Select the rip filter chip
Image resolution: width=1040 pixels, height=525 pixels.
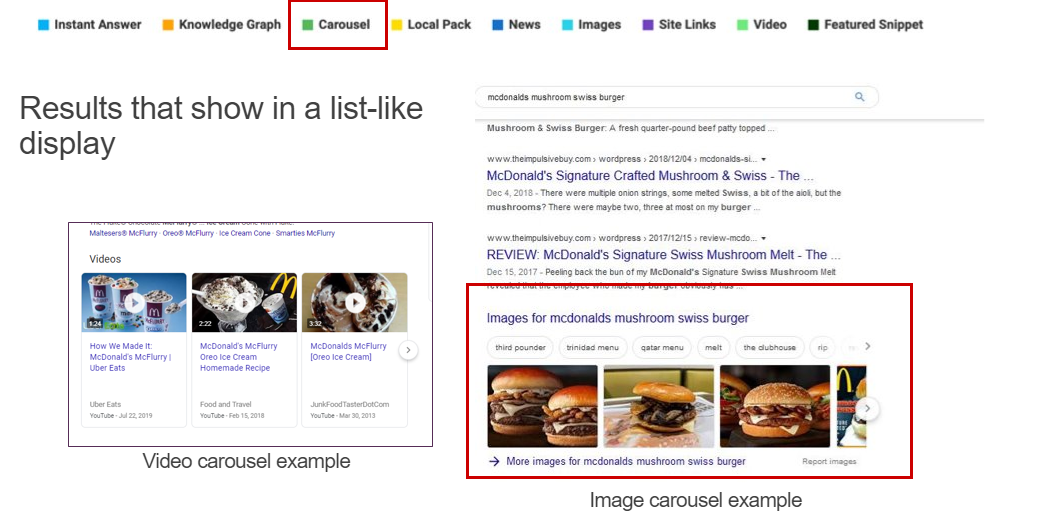pyautogui.click(x=822, y=347)
